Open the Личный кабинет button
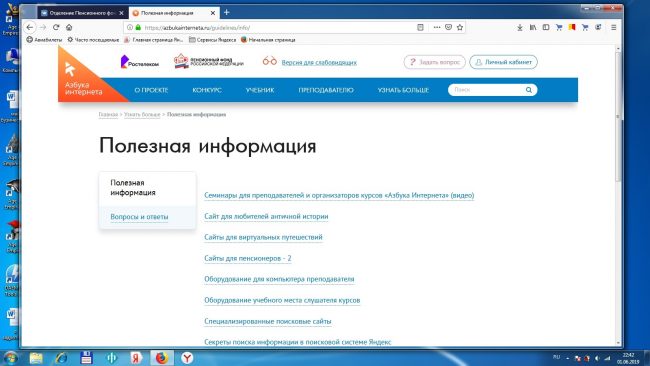This screenshot has width=650, height=366. pyautogui.click(x=503, y=62)
